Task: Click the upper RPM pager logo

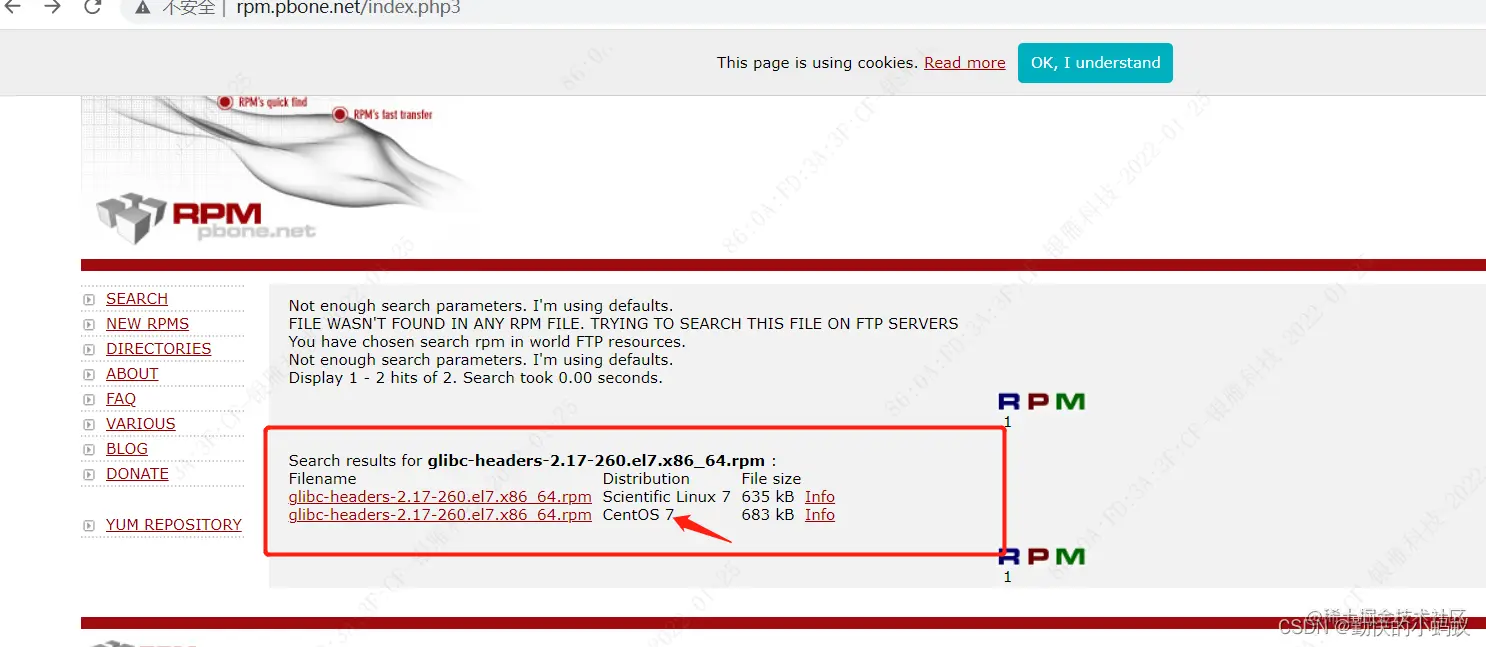Action: [1041, 402]
